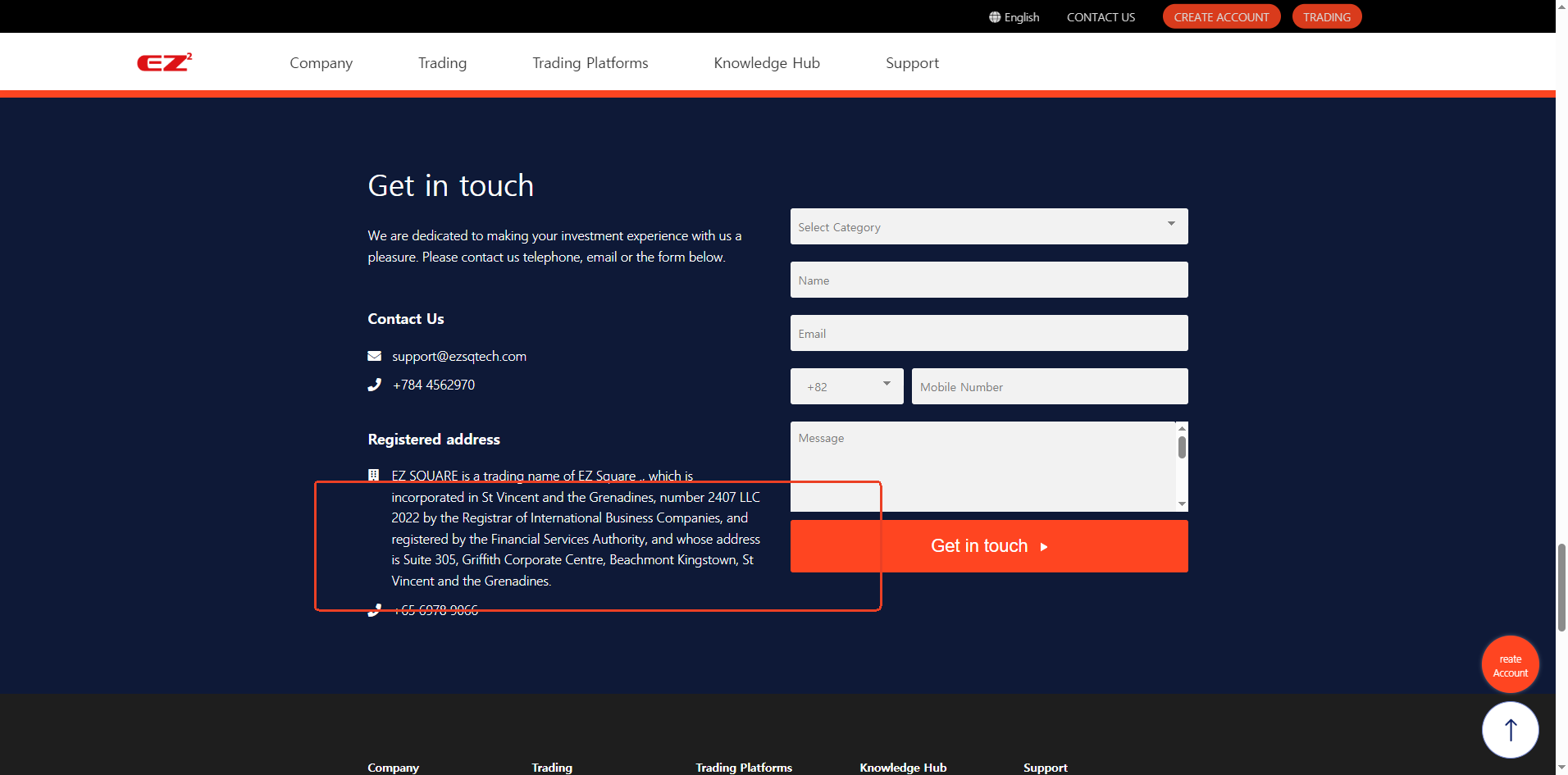Click the building icon near registered address
Screen dimensions: 1568x775
pos(374,475)
